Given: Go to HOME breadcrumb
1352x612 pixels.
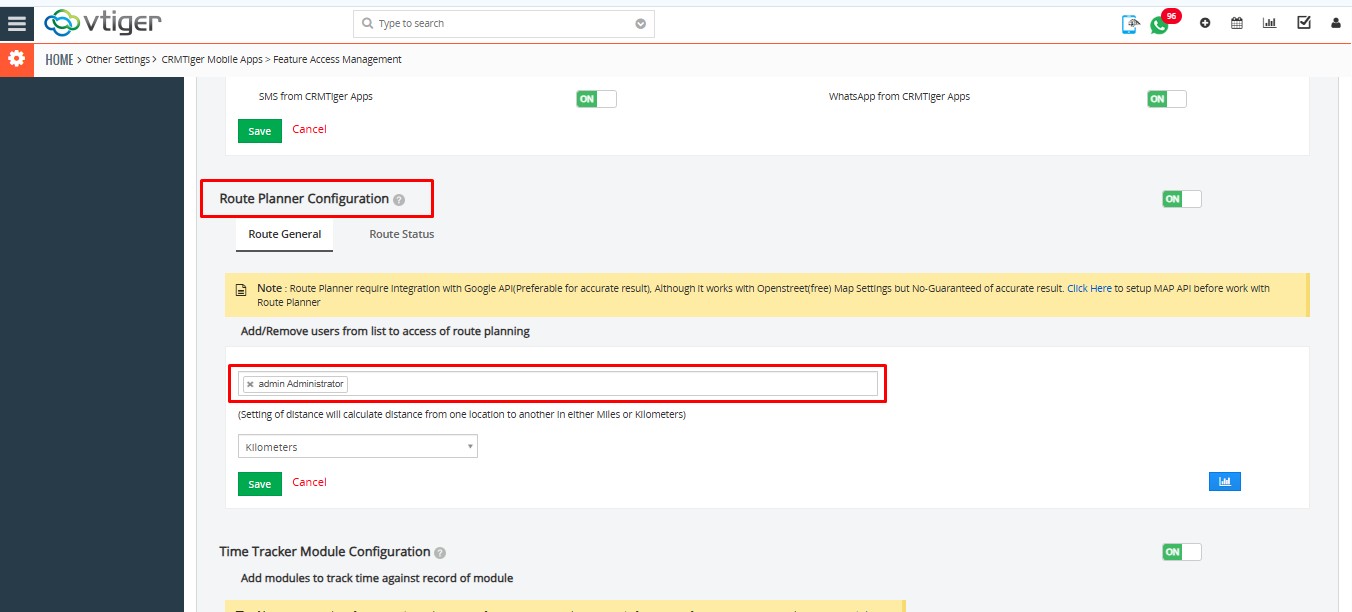Looking at the screenshot, I should coord(59,60).
